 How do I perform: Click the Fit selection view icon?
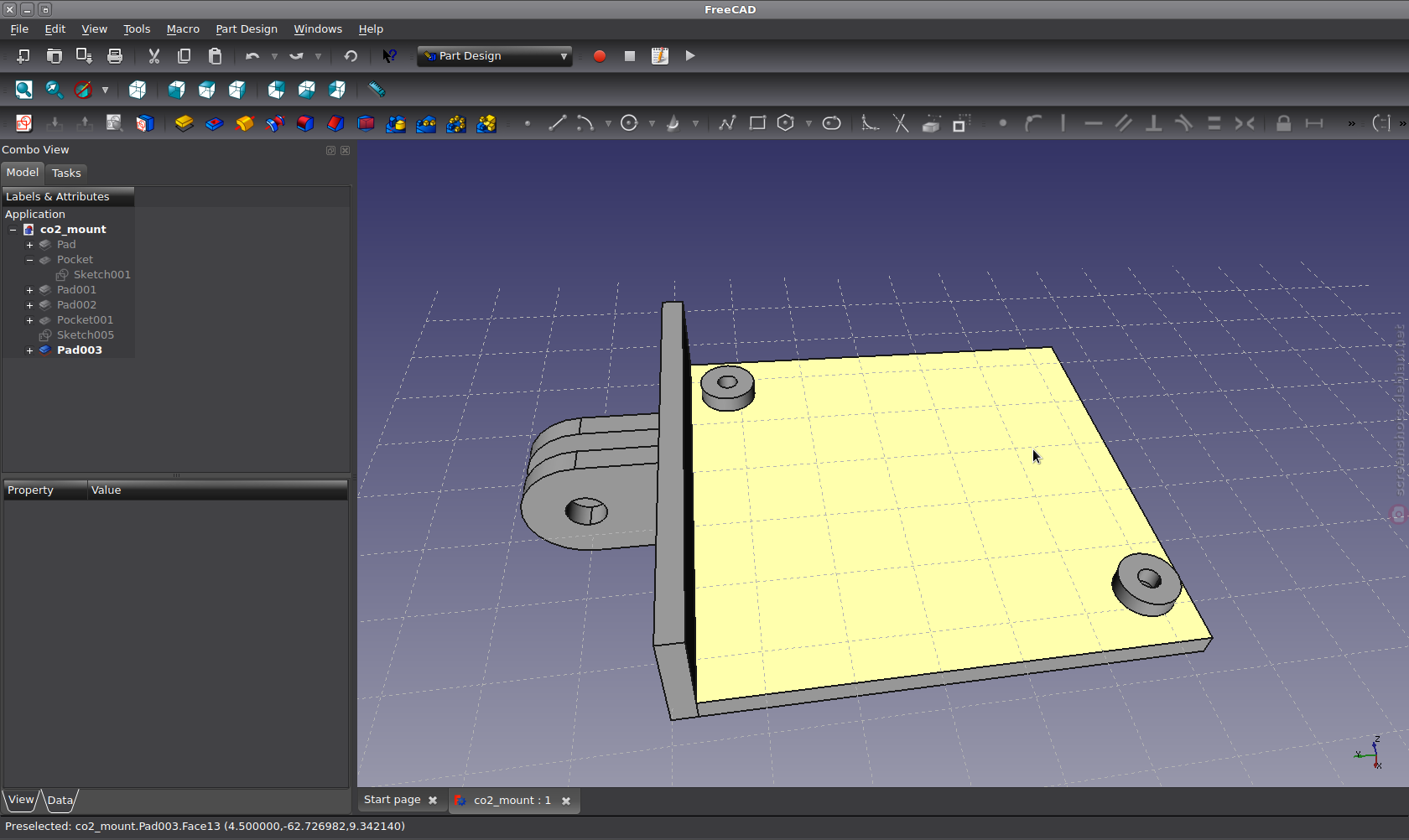54,90
